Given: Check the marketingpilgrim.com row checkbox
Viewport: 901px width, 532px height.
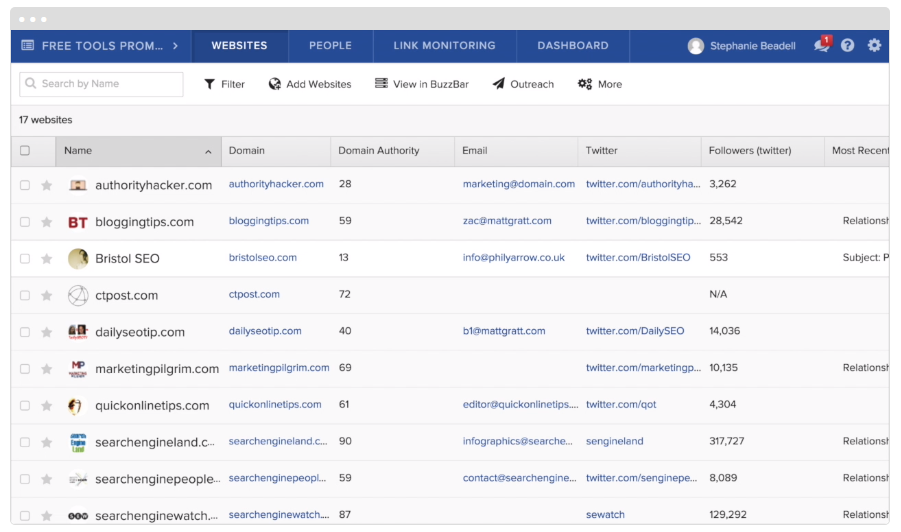Looking at the screenshot, I should click(x=25, y=369).
